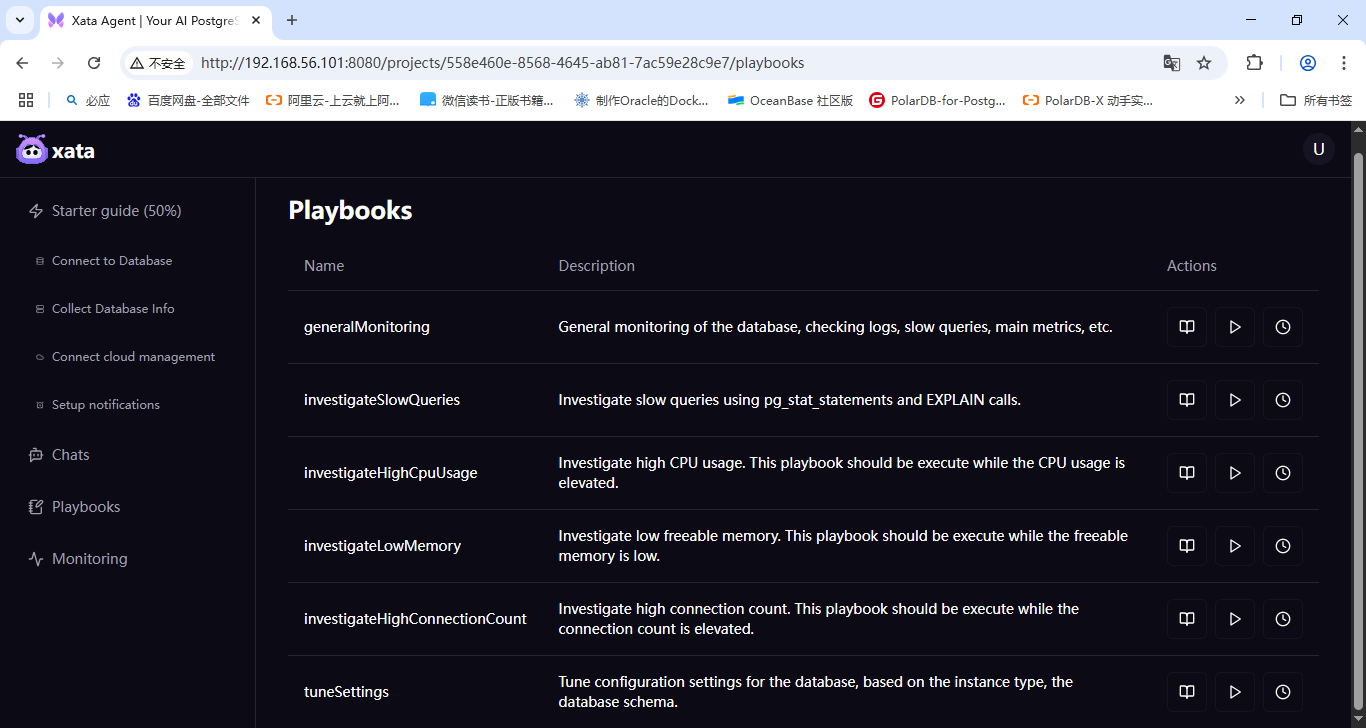Image resolution: width=1366 pixels, height=728 pixels.
Task: Select Playbooks in the sidebar menu
Action: pos(84,506)
